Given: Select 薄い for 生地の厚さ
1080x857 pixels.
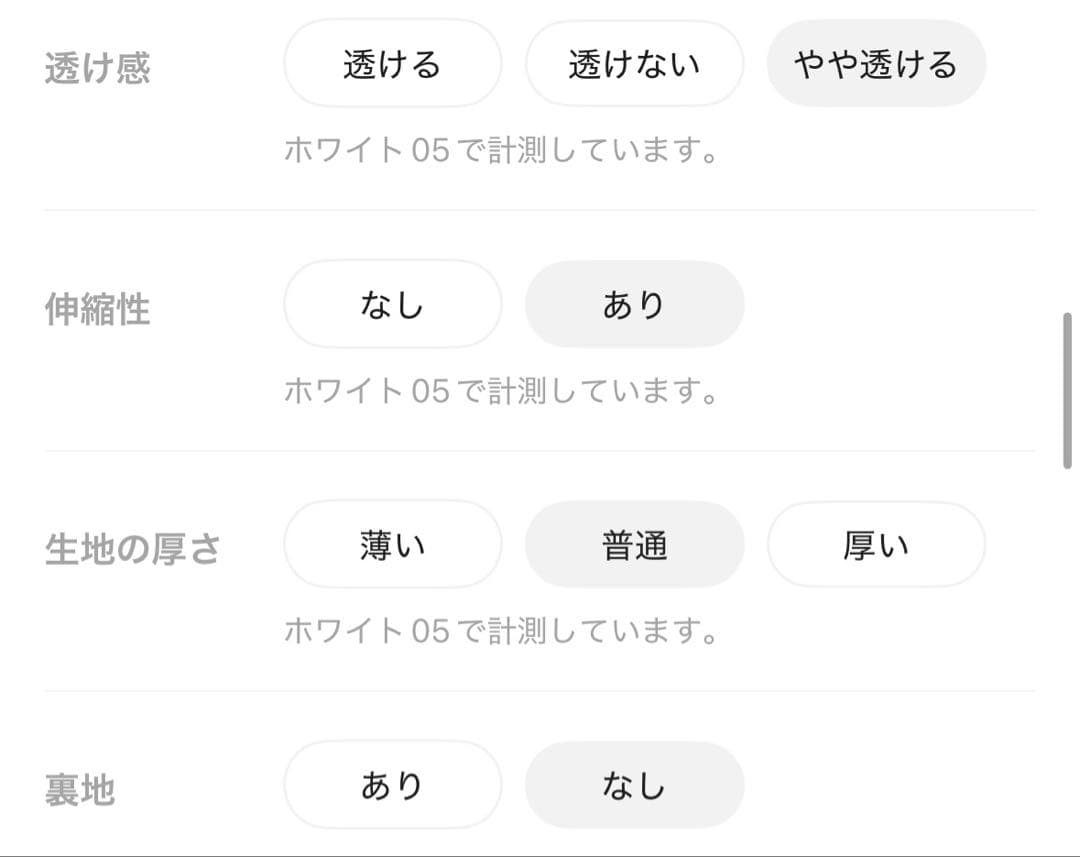Looking at the screenshot, I should pos(392,544).
